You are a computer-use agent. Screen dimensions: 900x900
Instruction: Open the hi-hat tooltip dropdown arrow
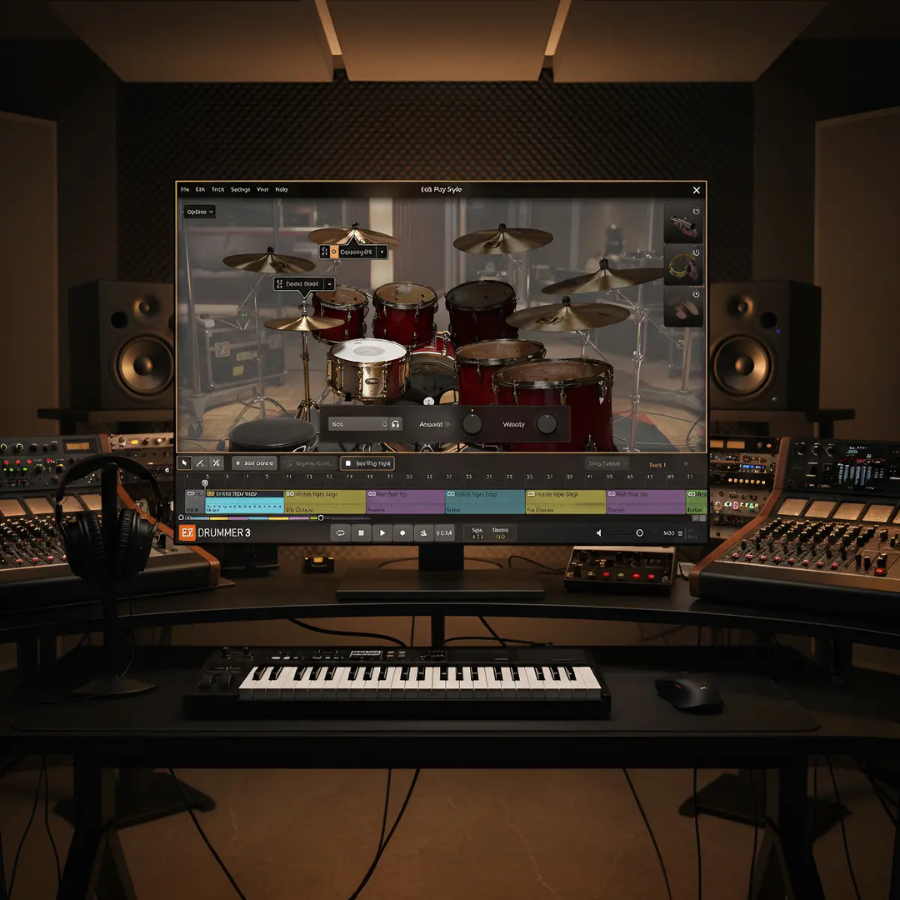[x=329, y=284]
